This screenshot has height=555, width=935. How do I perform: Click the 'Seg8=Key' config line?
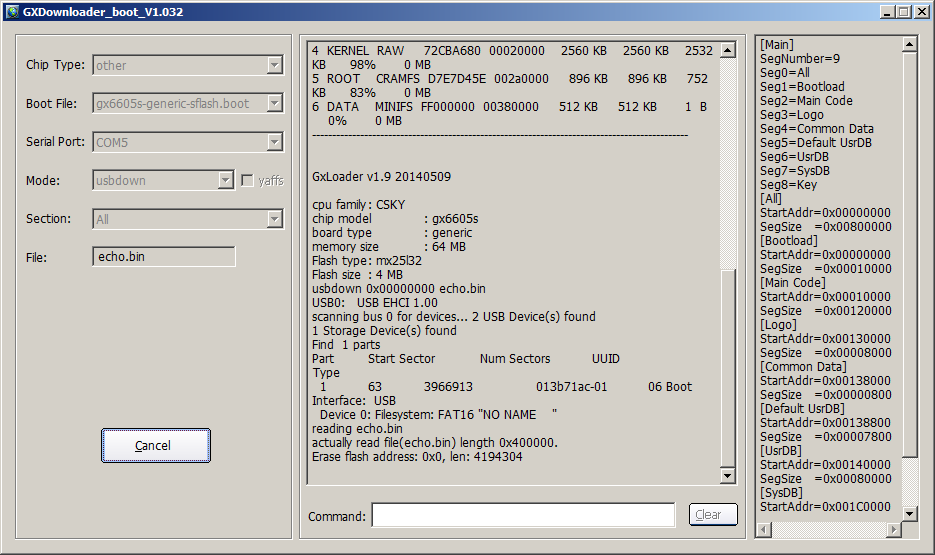[x=788, y=185]
